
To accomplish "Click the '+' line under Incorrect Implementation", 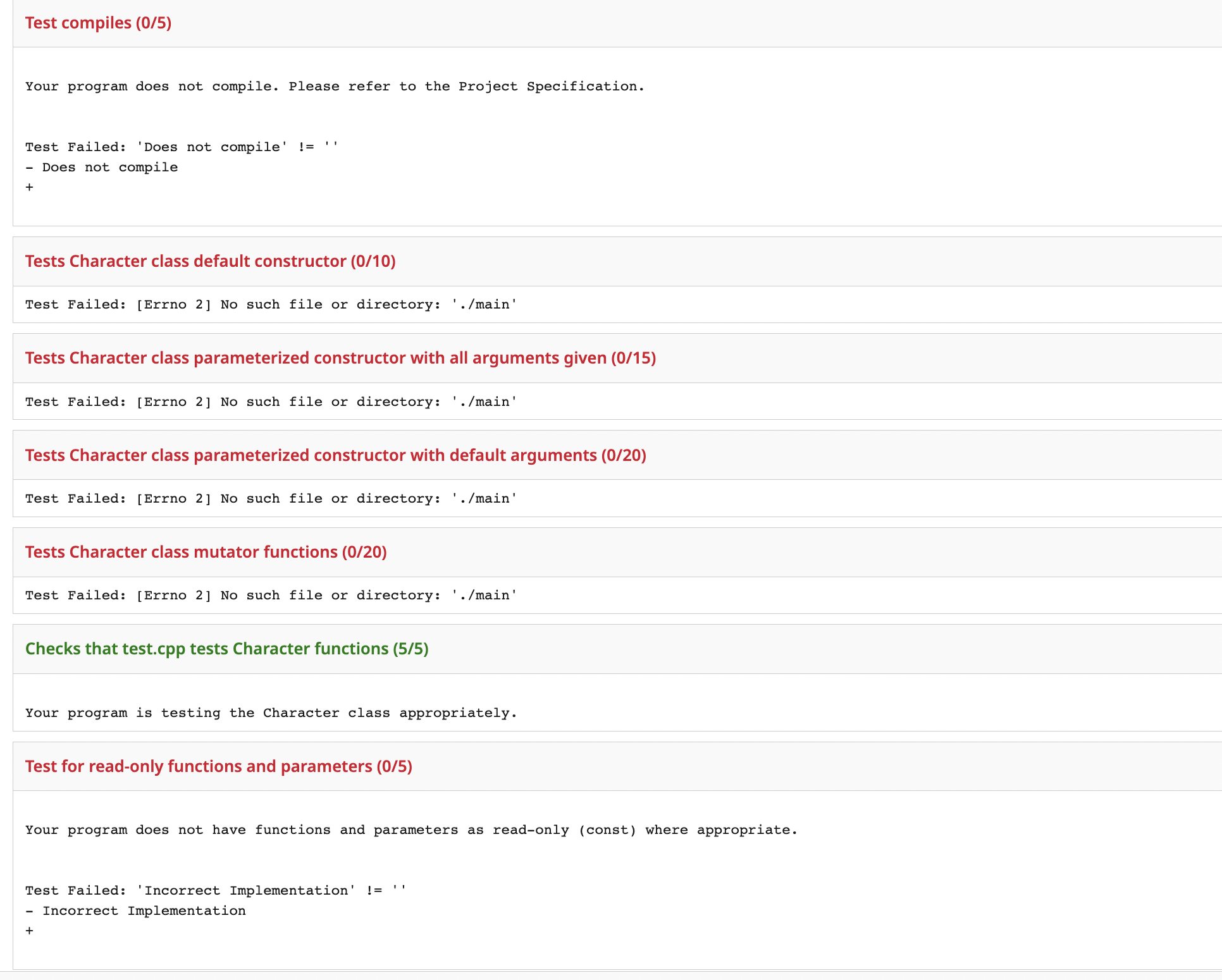I will coord(29,931).
